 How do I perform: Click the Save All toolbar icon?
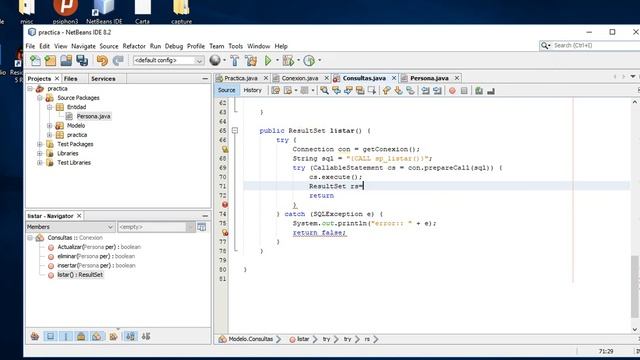click(82, 60)
